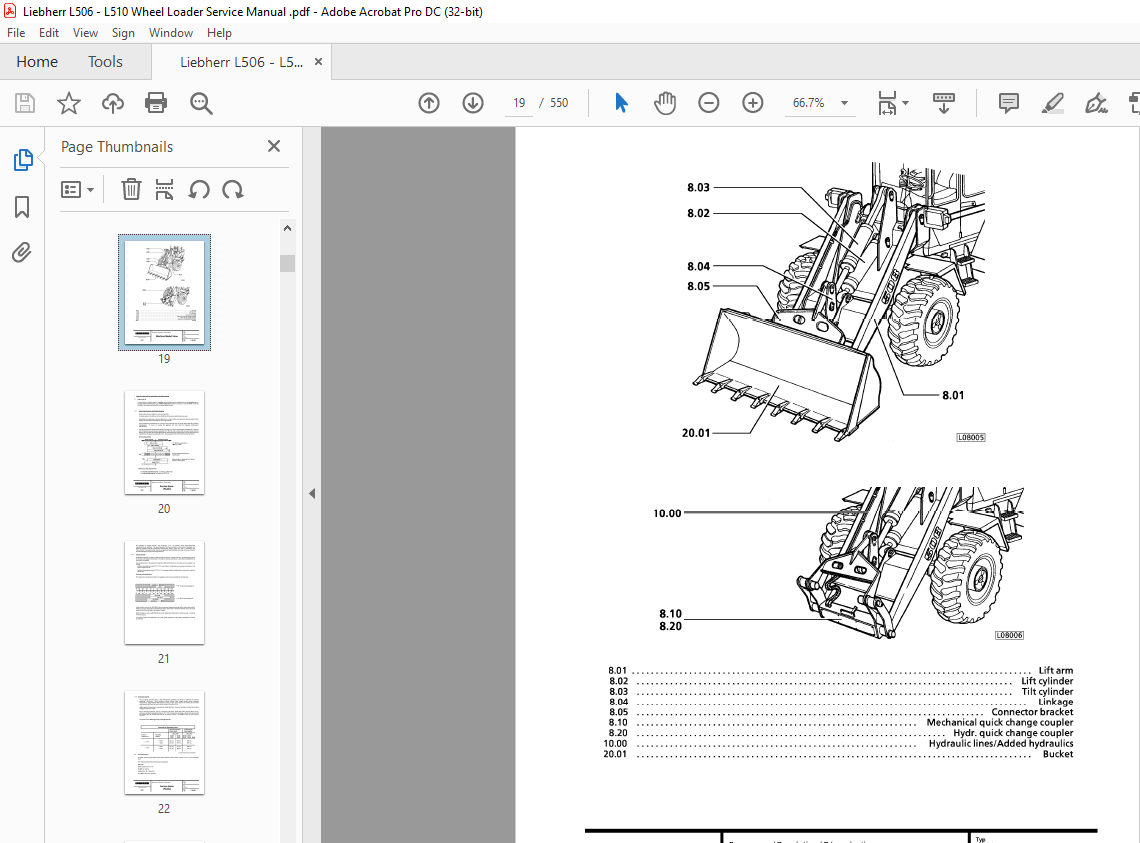Select the Highlight text tool
1140x843 pixels.
[1053, 103]
